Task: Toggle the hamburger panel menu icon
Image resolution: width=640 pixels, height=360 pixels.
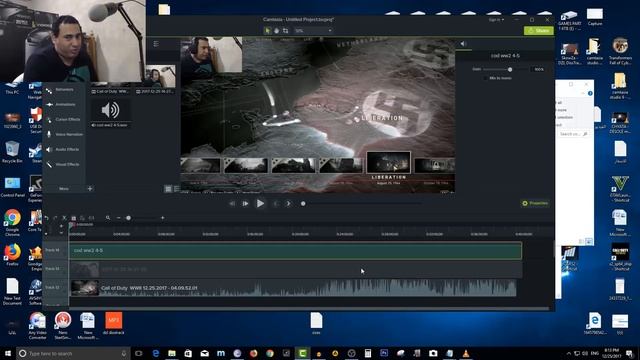Action: point(156,44)
